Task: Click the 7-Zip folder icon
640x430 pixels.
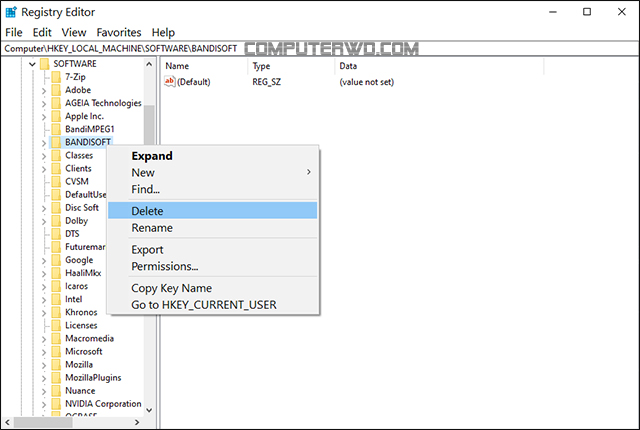Action: tap(56, 77)
